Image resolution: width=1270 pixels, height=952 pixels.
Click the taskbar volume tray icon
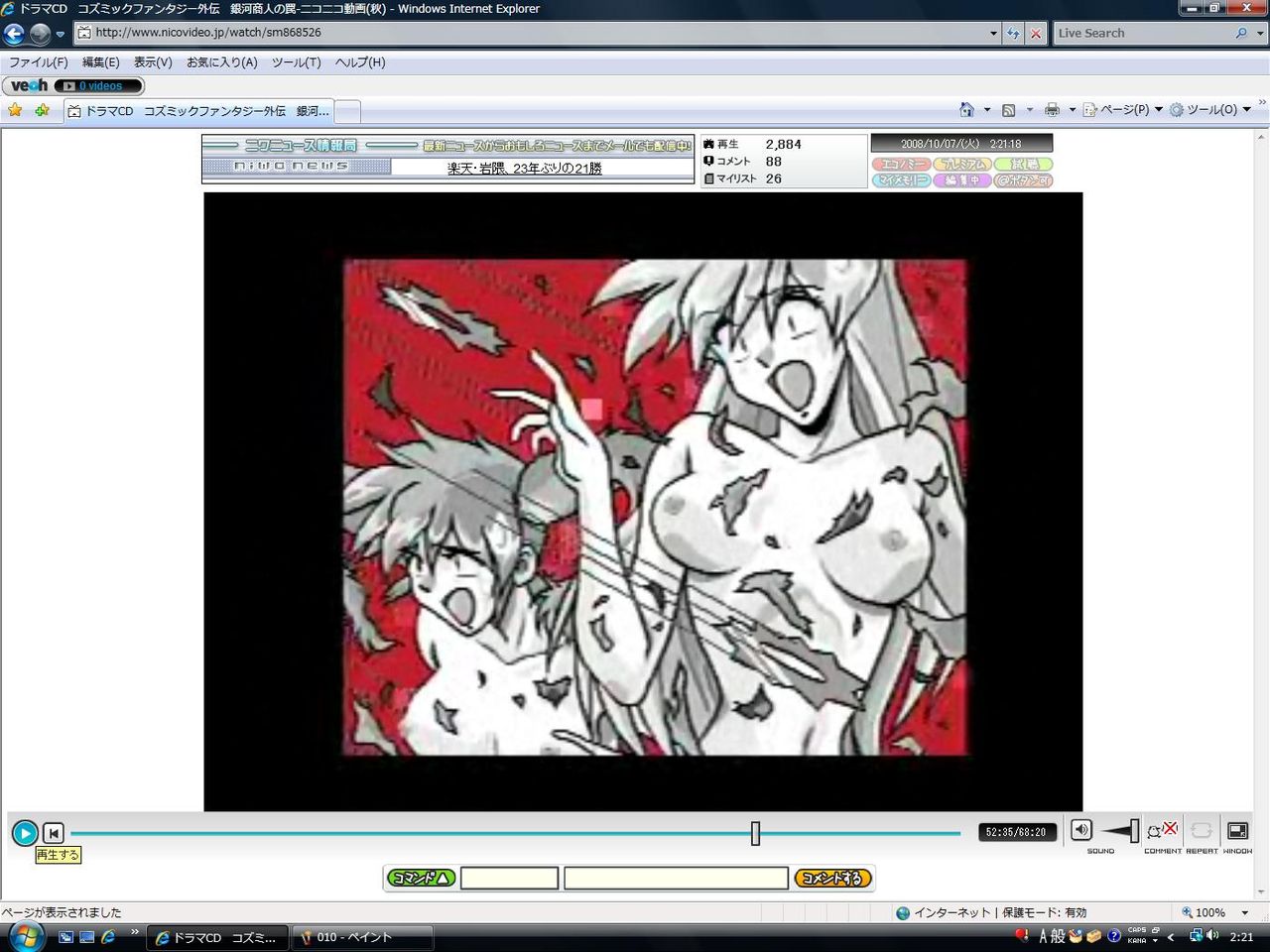coord(1212,936)
